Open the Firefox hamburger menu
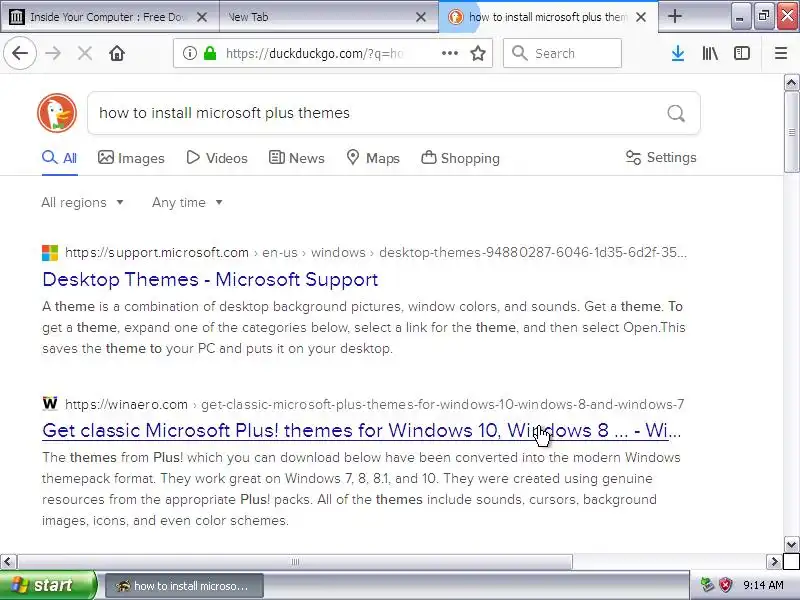800x600 pixels. click(x=781, y=53)
